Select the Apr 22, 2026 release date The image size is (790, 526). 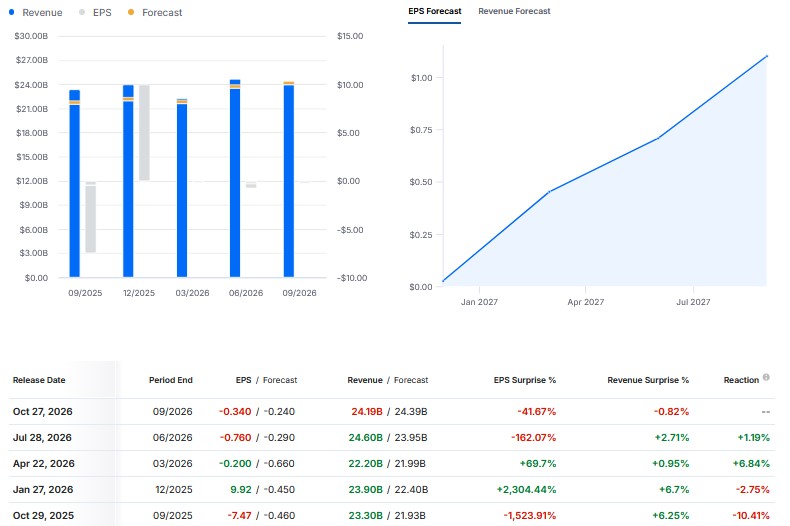pos(44,464)
